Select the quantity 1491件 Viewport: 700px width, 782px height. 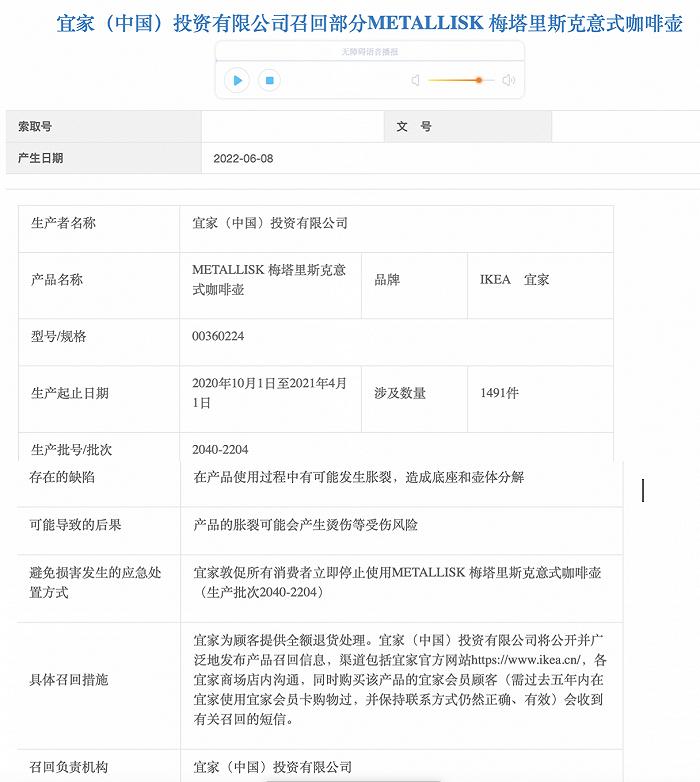click(499, 393)
